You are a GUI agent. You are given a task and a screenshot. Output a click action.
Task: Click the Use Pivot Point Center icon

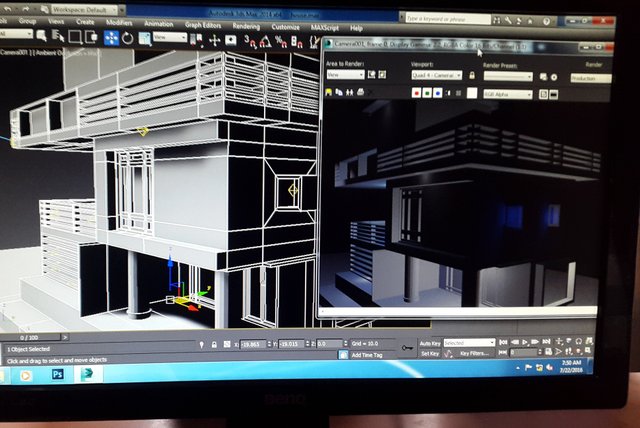197,40
